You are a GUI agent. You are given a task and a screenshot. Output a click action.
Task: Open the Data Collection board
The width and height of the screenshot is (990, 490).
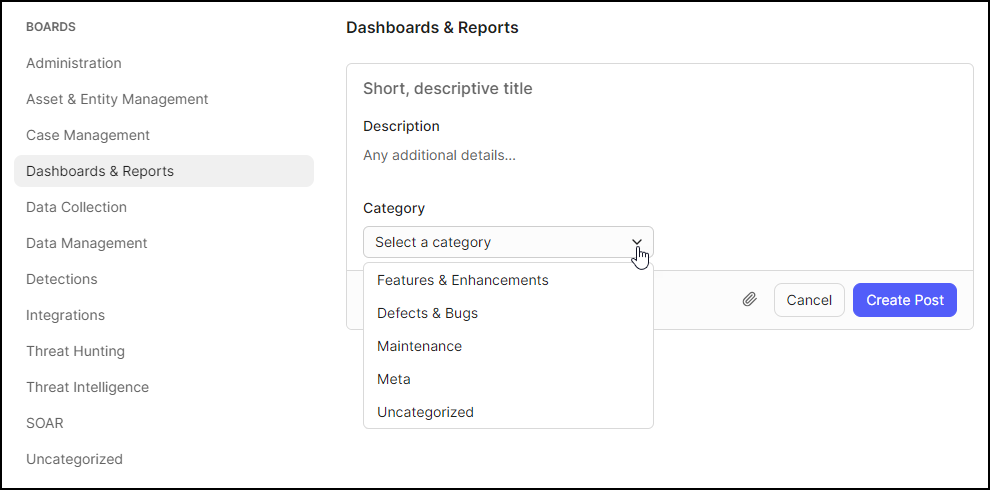pyautogui.click(x=76, y=207)
